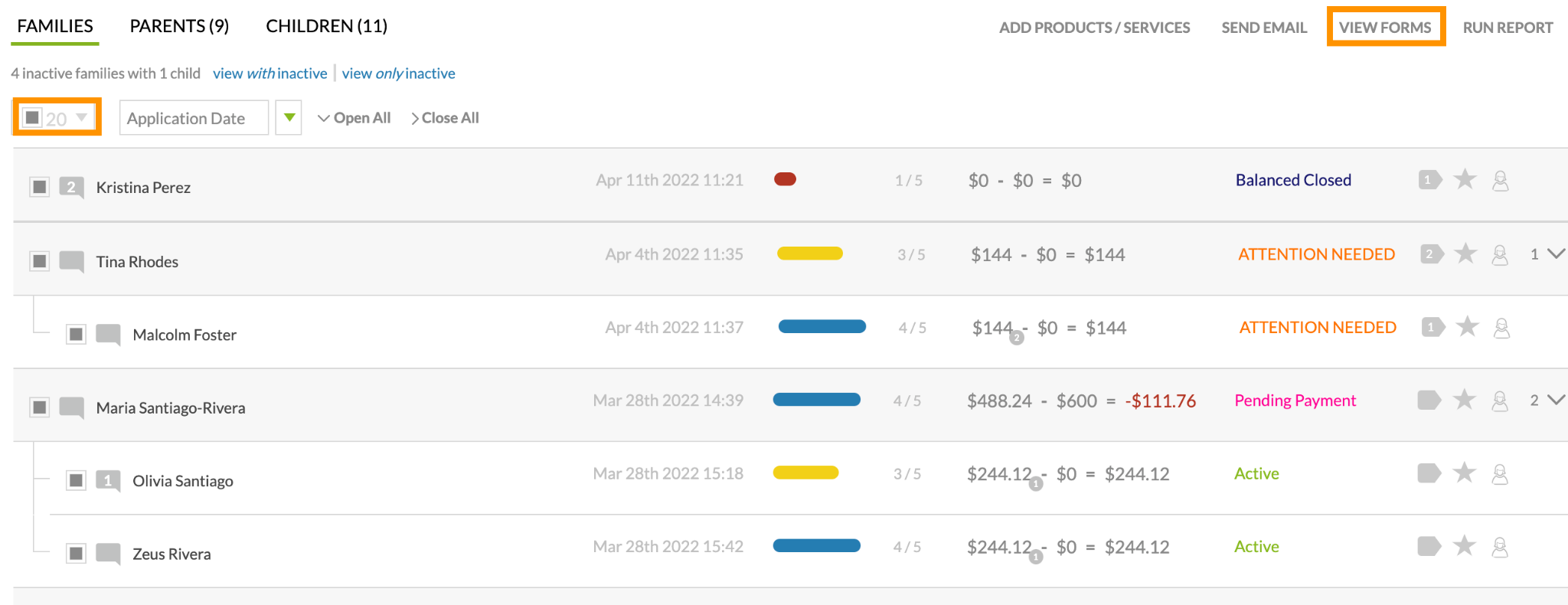Click the person icon for Malcolm Foster

(x=1502, y=328)
